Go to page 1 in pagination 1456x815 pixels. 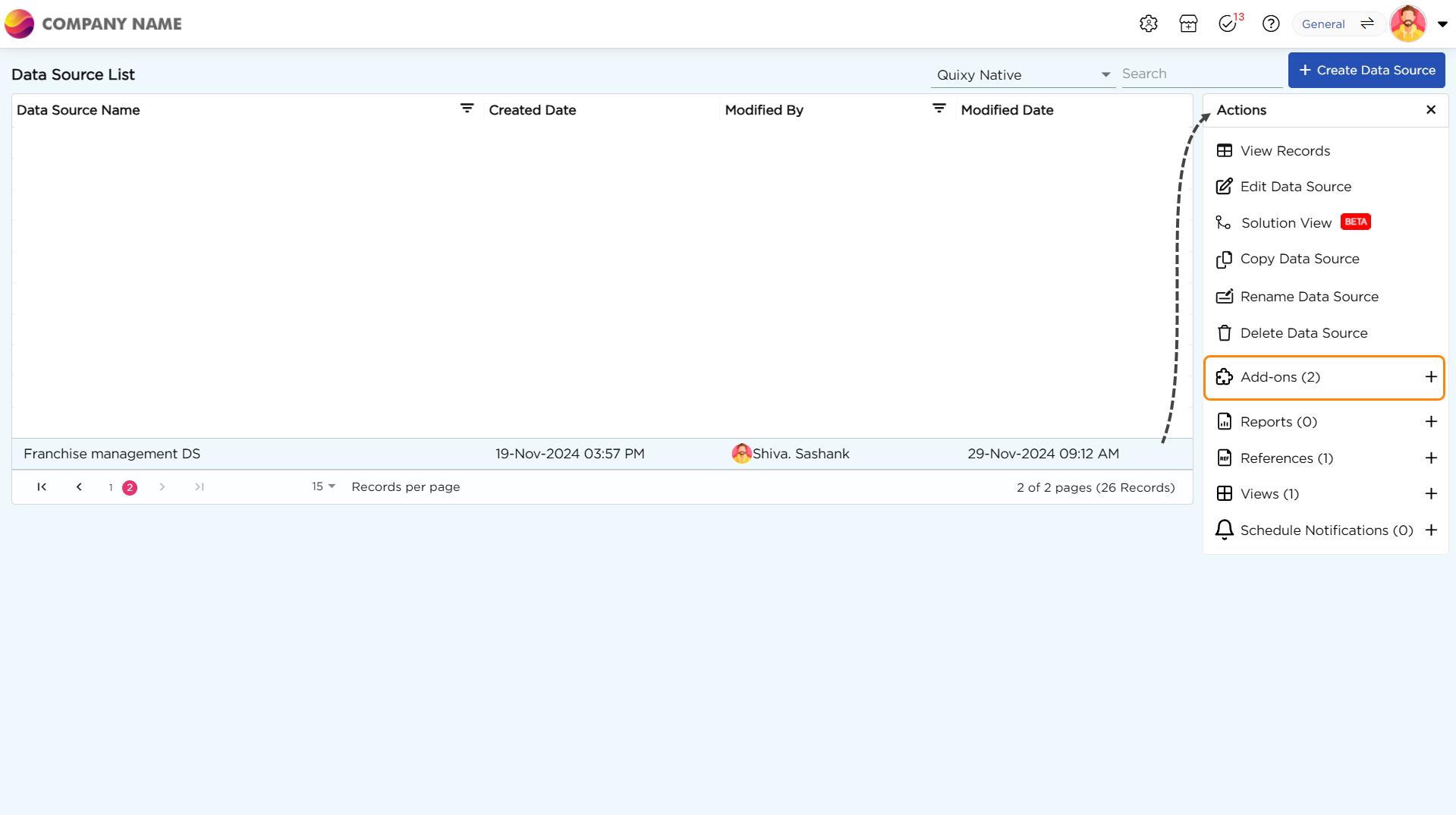tap(111, 487)
